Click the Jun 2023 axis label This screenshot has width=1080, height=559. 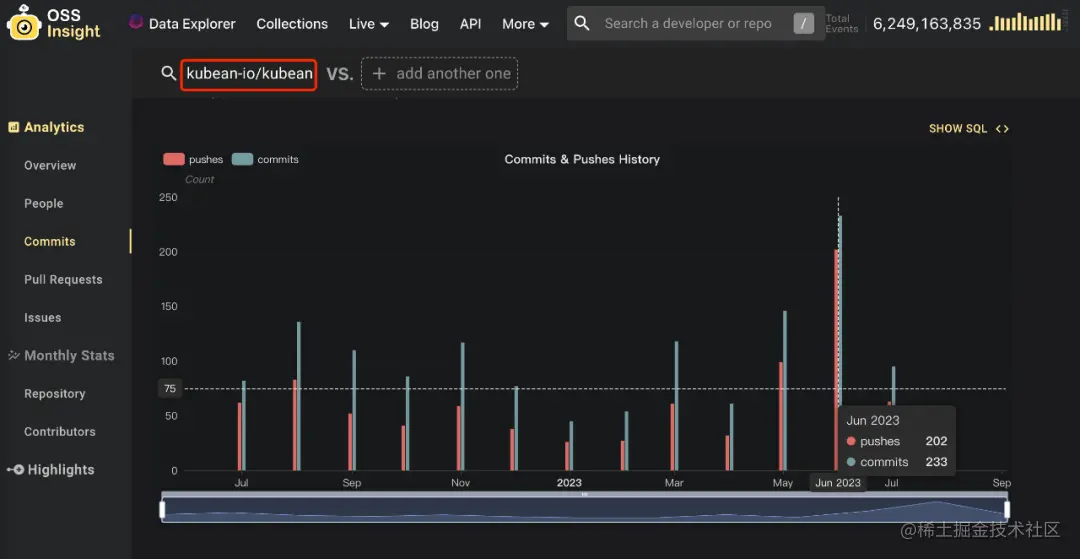[838, 483]
